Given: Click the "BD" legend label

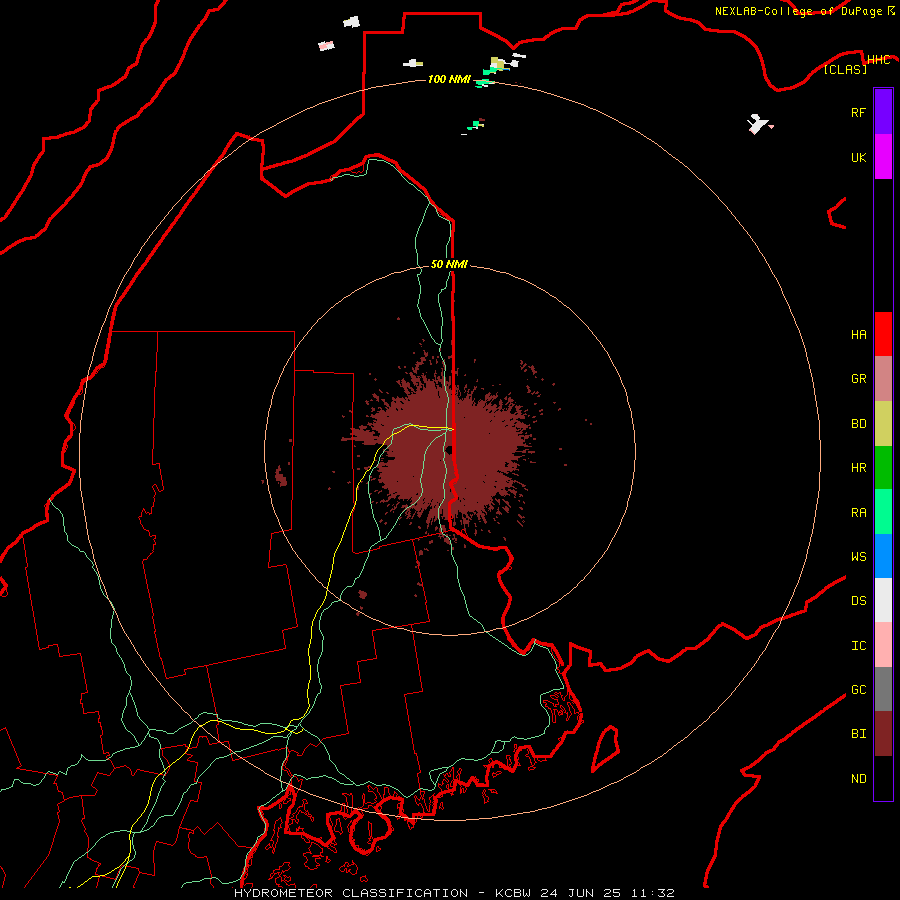Looking at the screenshot, I should (858, 424).
